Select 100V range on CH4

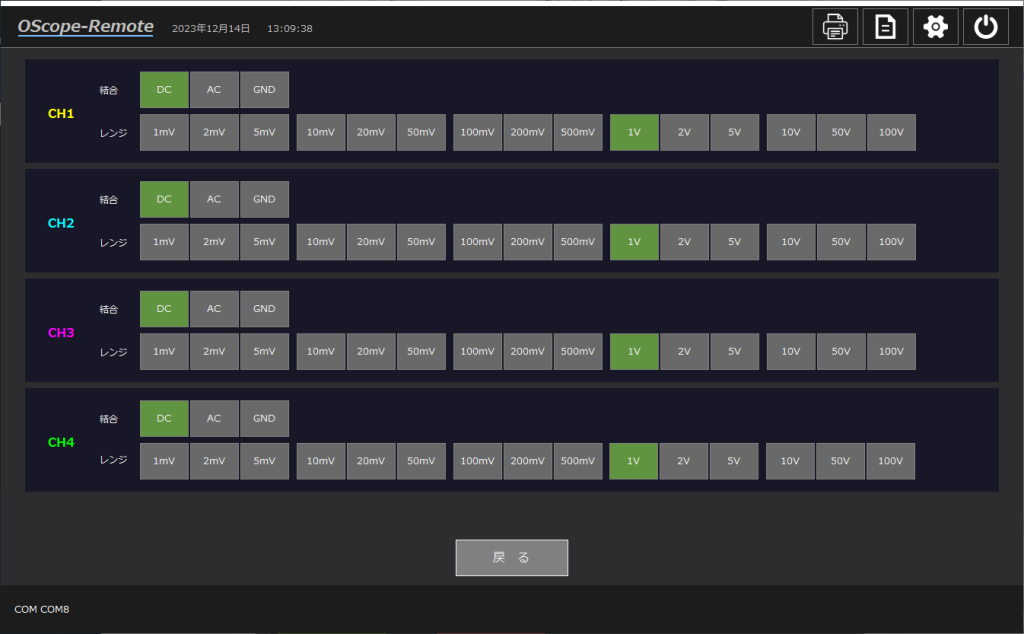coord(891,462)
